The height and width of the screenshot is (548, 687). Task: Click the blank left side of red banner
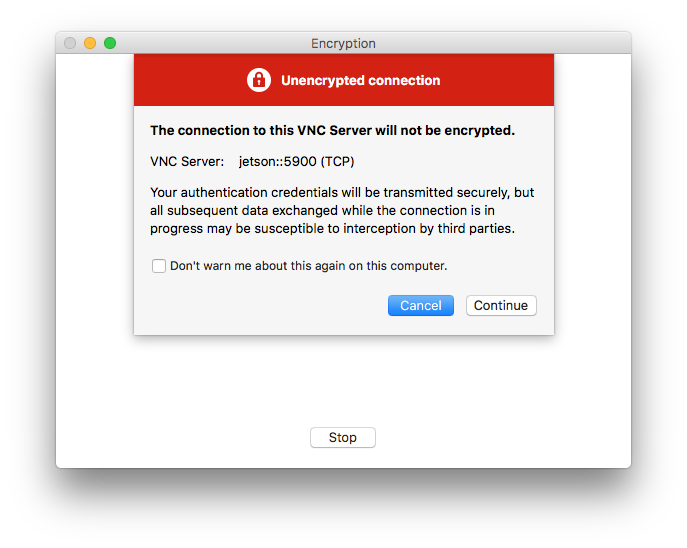(185, 80)
